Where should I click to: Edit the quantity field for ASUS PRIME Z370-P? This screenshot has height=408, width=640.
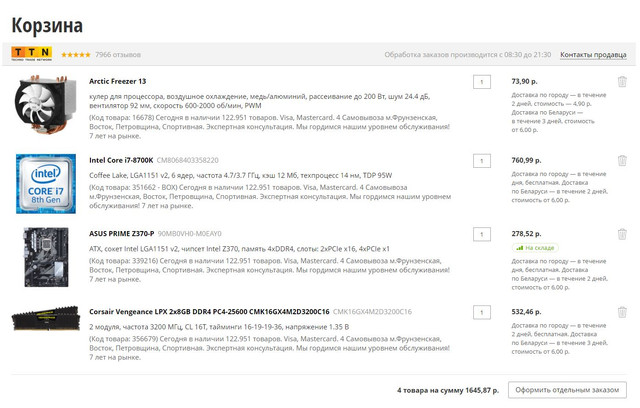[x=482, y=234]
